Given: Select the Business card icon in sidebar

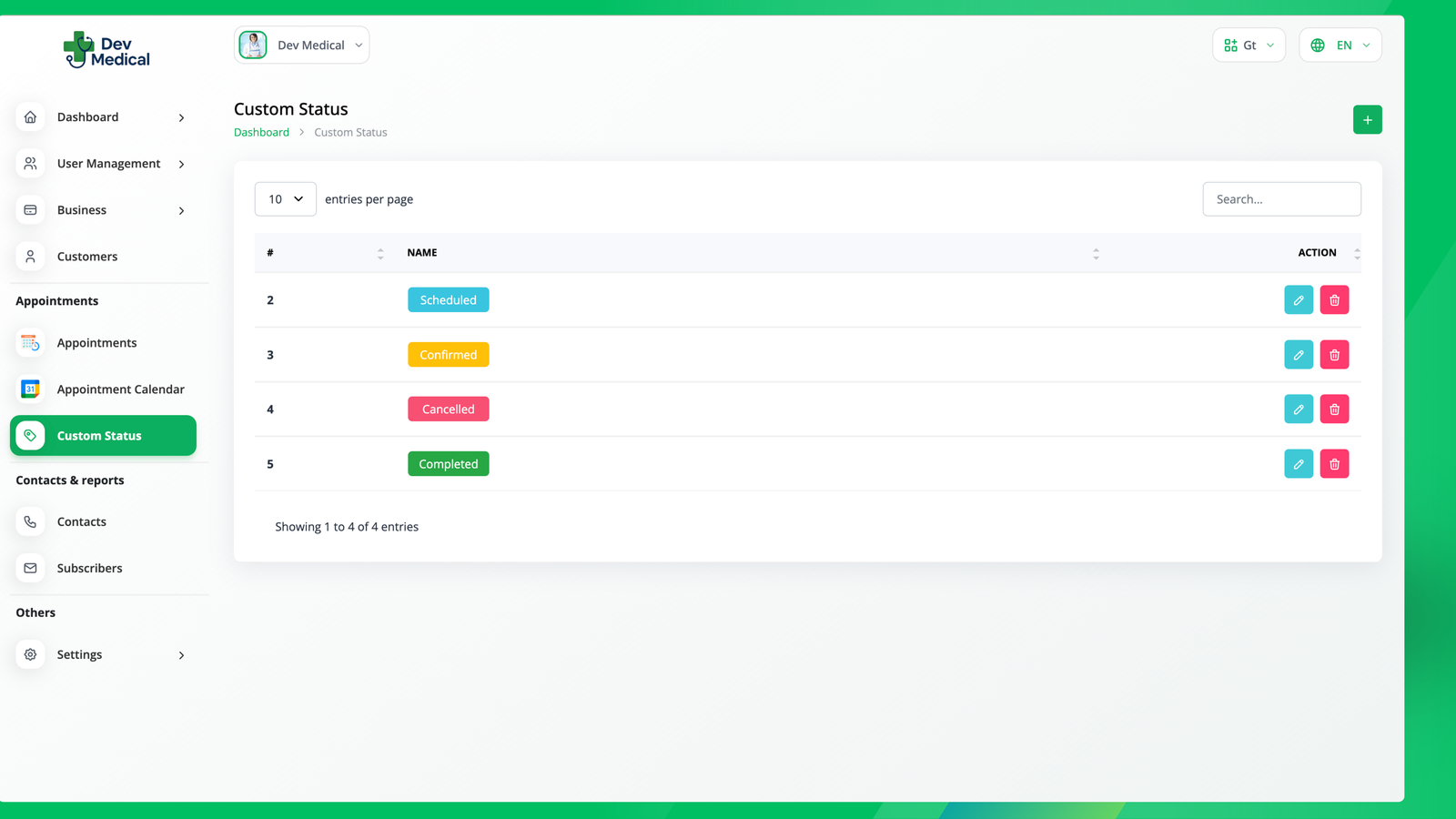Looking at the screenshot, I should (30, 209).
